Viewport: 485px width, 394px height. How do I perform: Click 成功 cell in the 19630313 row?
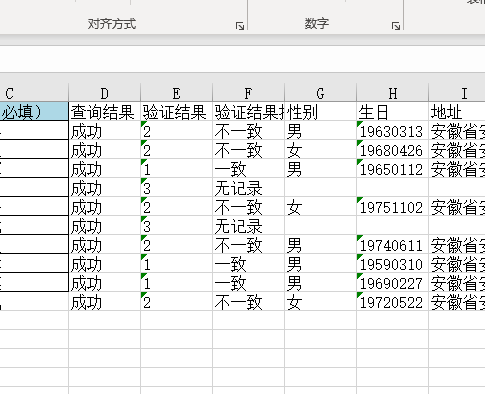point(104,131)
